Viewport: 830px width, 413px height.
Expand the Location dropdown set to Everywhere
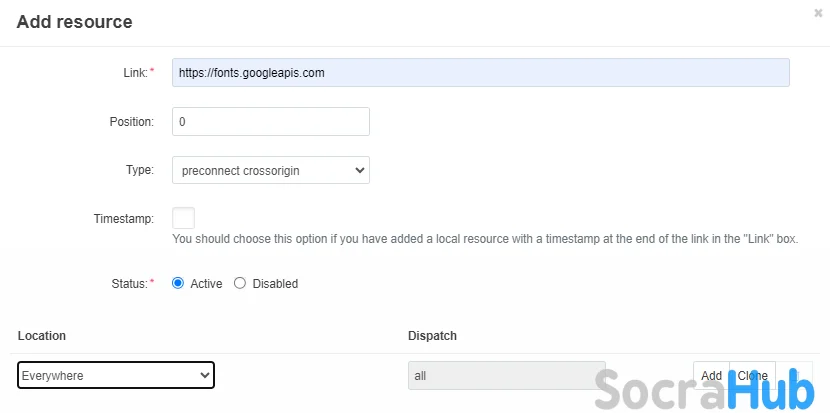(116, 375)
